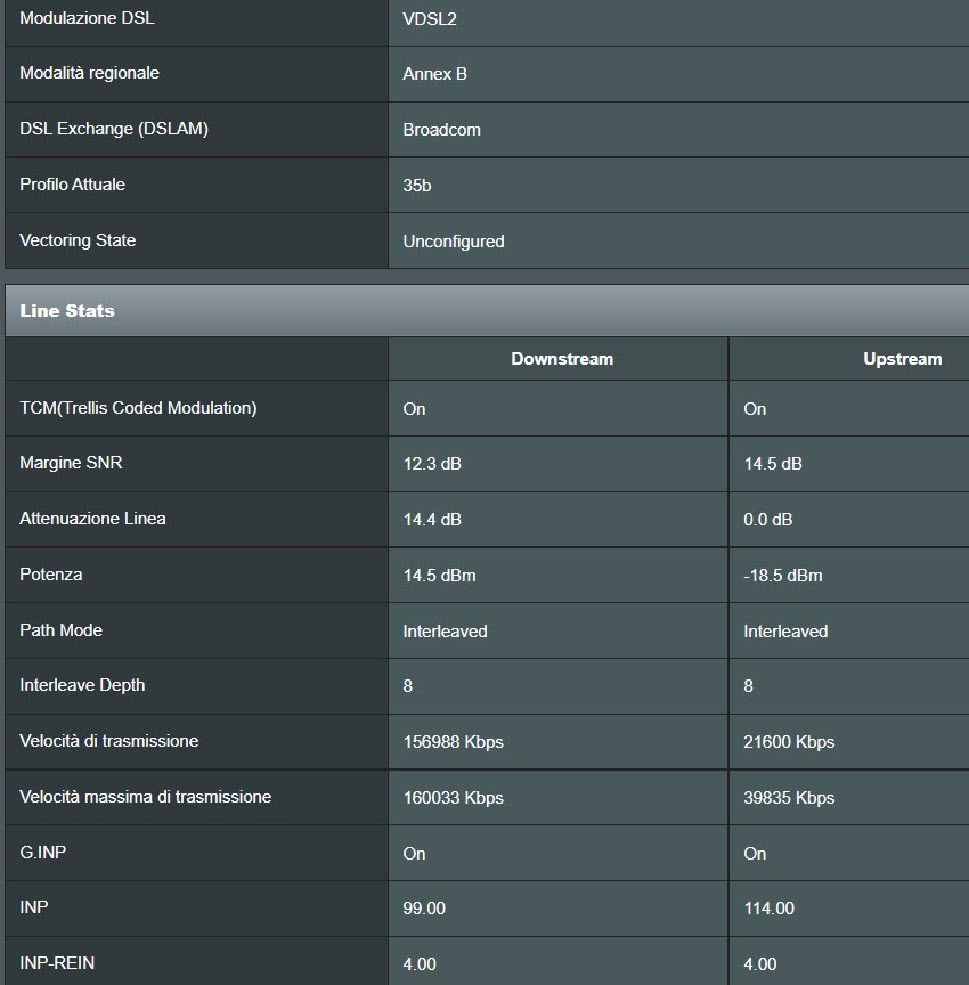This screenshot has width=969, height=985.
Task: Click the Path Mode label
Action: point(62,630)
